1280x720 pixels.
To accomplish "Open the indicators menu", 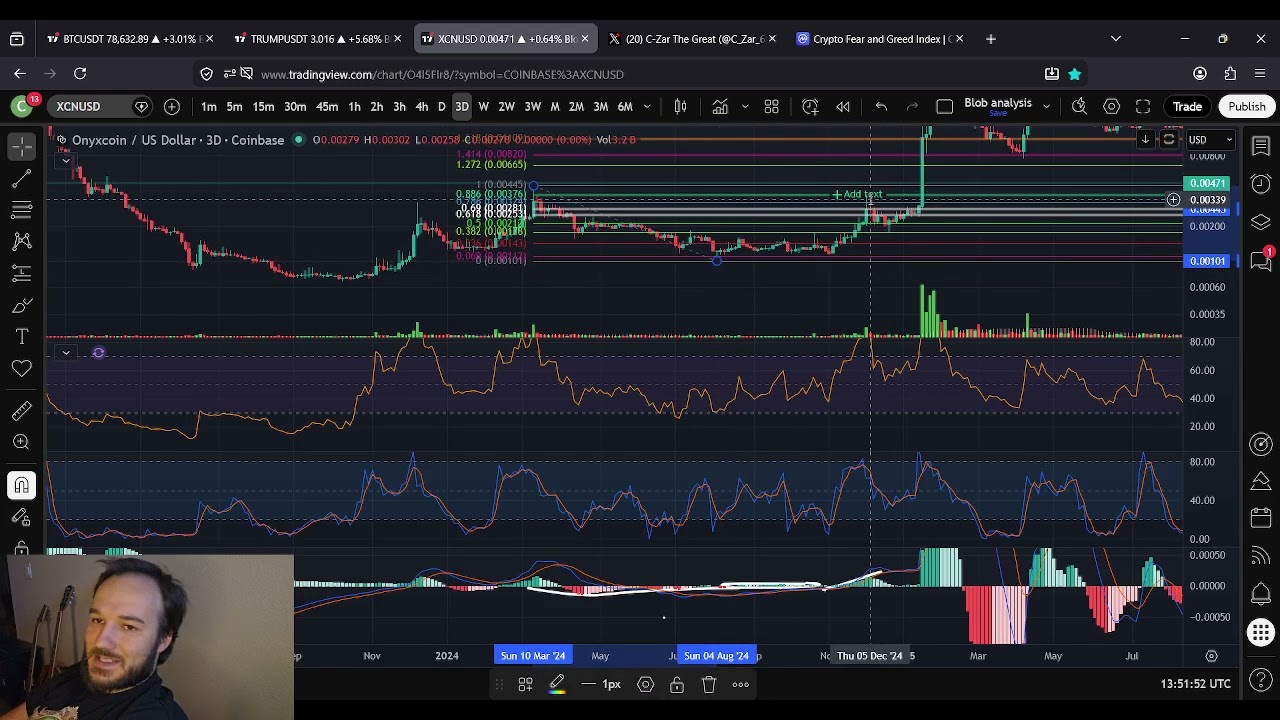I will pyautogui.click(x=720, y=107).
